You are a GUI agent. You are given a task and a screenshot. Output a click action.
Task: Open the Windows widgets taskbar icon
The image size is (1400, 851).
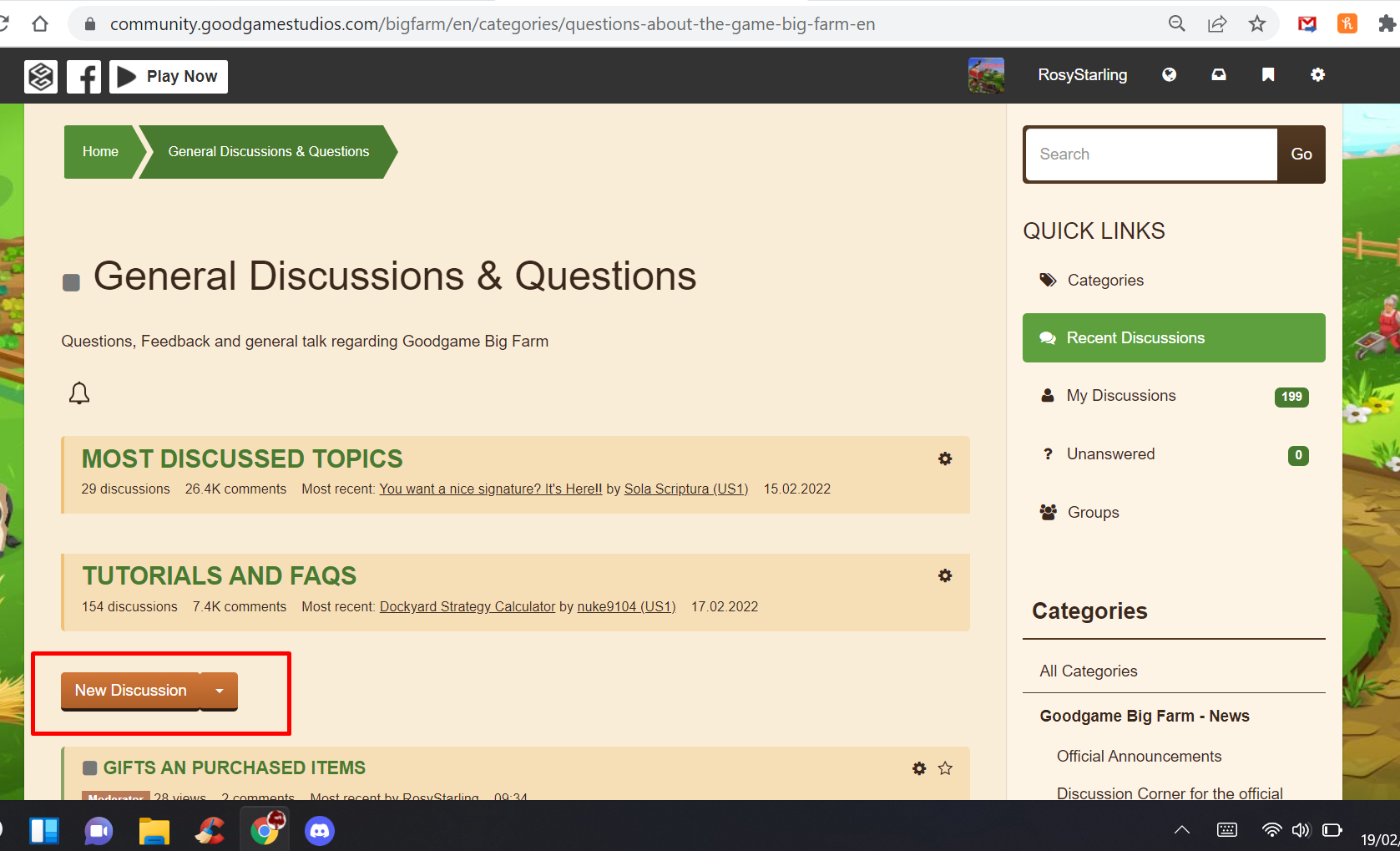tap(44, 831)
